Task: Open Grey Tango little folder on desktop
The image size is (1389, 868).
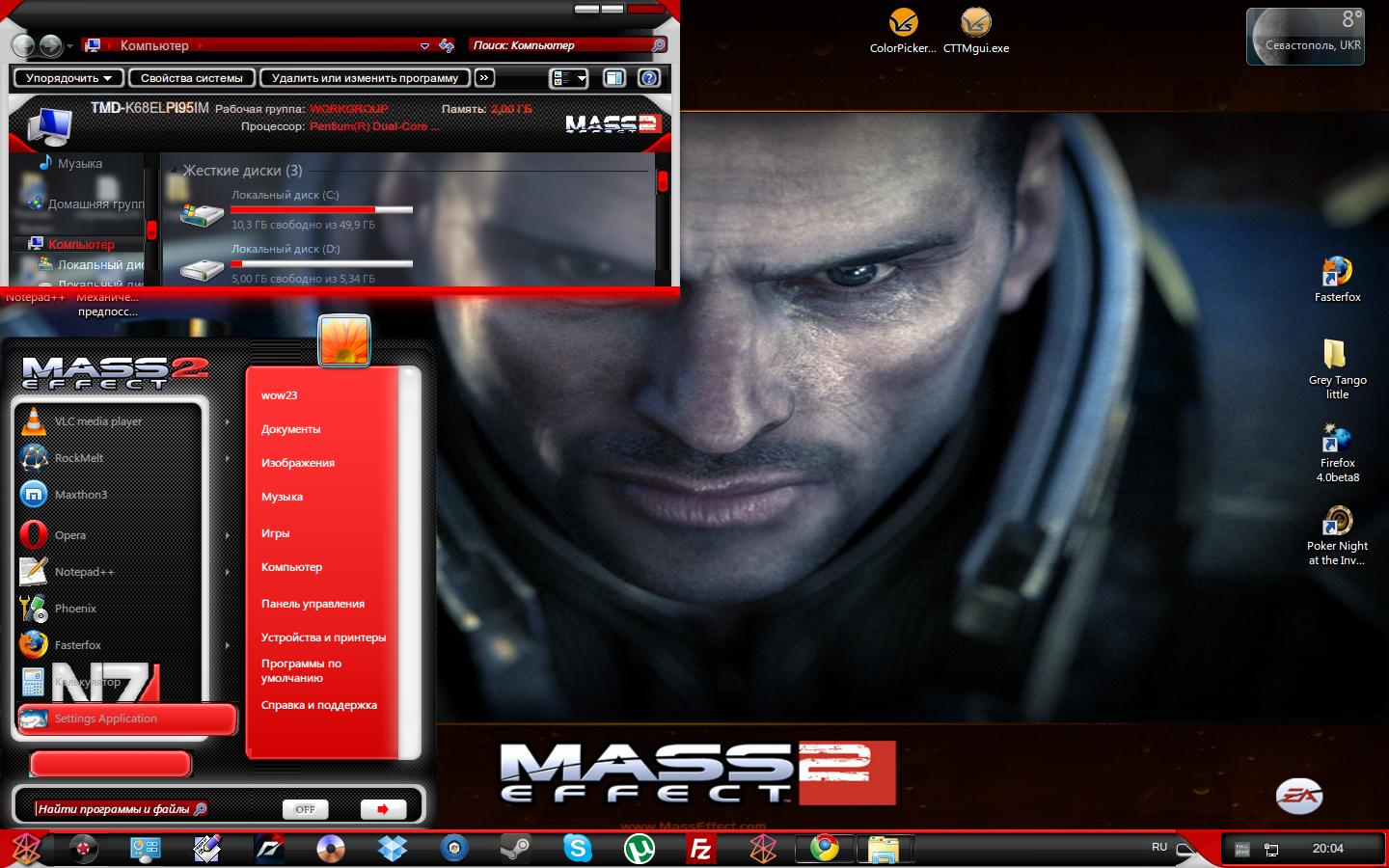Action: (1337, 368)
